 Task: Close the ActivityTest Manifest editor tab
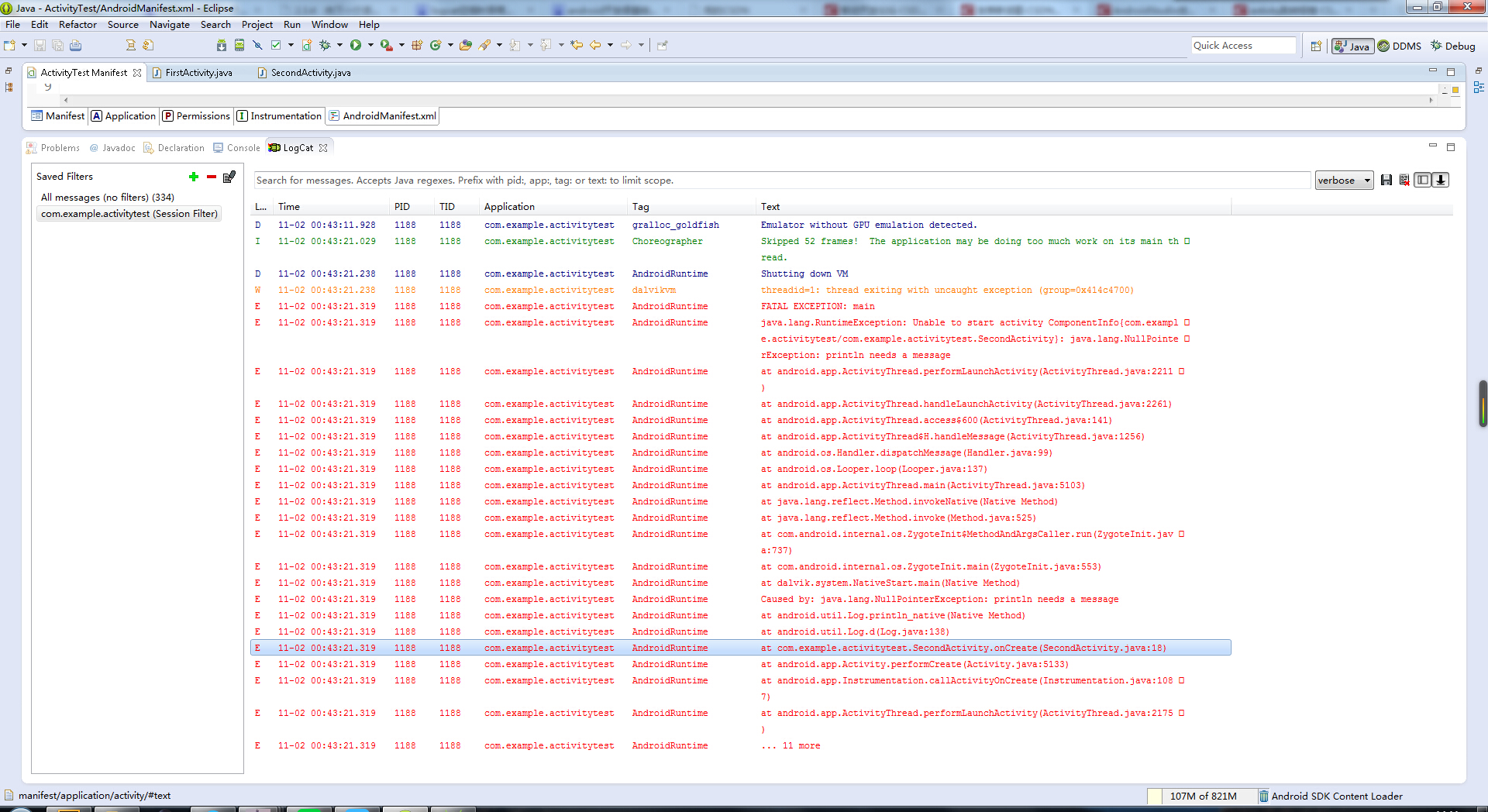click(x=137, y=73)
